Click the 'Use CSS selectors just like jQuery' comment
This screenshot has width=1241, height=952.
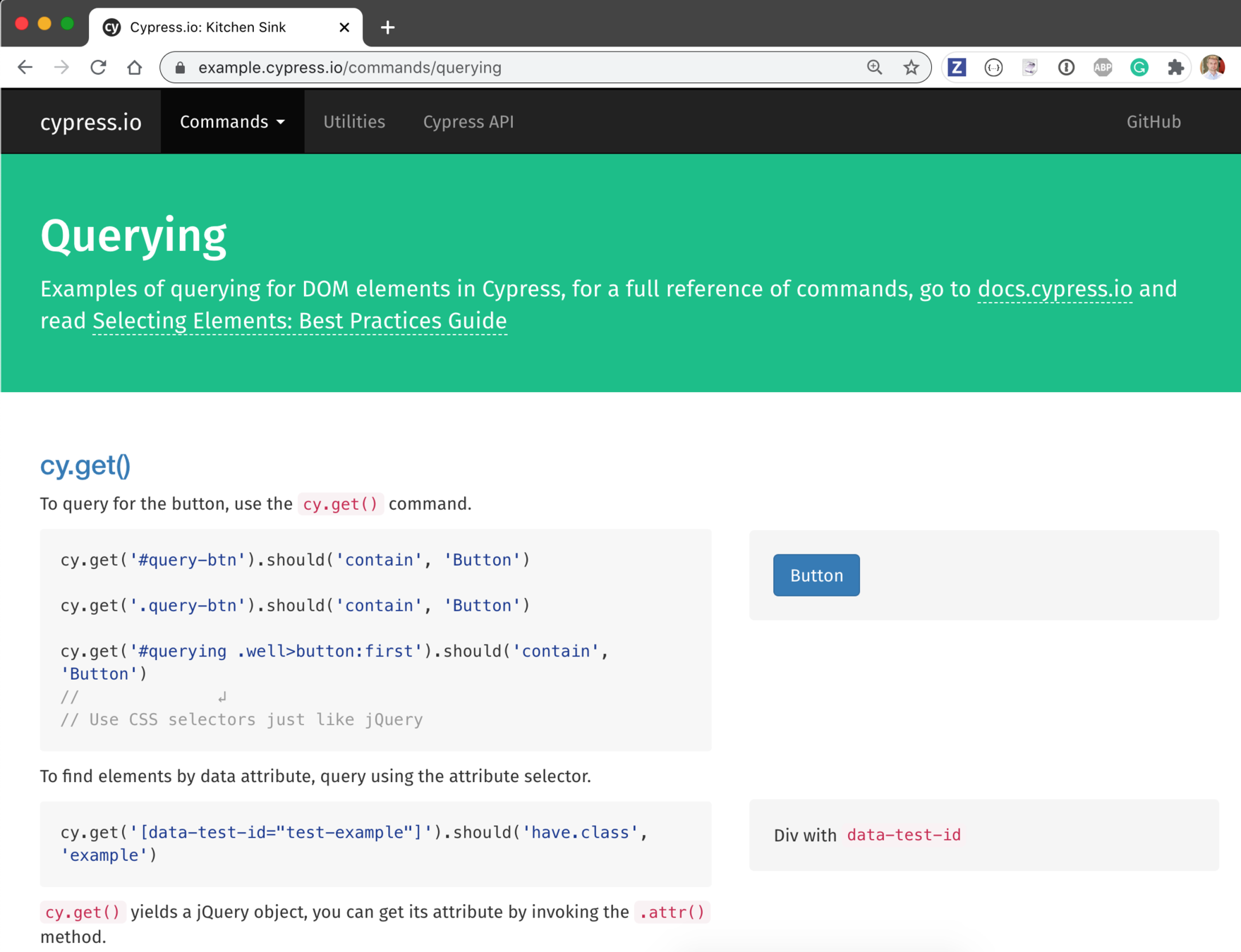tap(242, 720)
